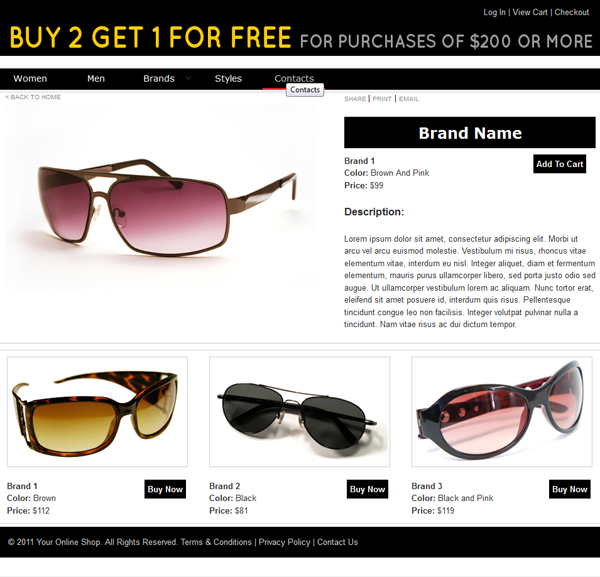This screenshot has height=577, width=600.
Task: Select the Styles navigation item
Action: [228, 78]
